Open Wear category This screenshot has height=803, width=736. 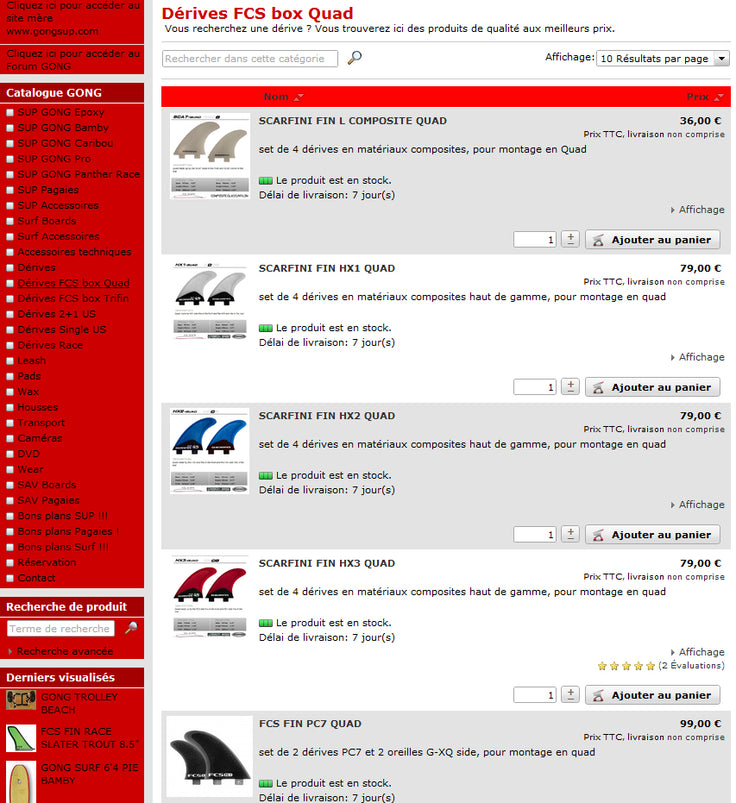pyautogui.click(x=30, y=469)
